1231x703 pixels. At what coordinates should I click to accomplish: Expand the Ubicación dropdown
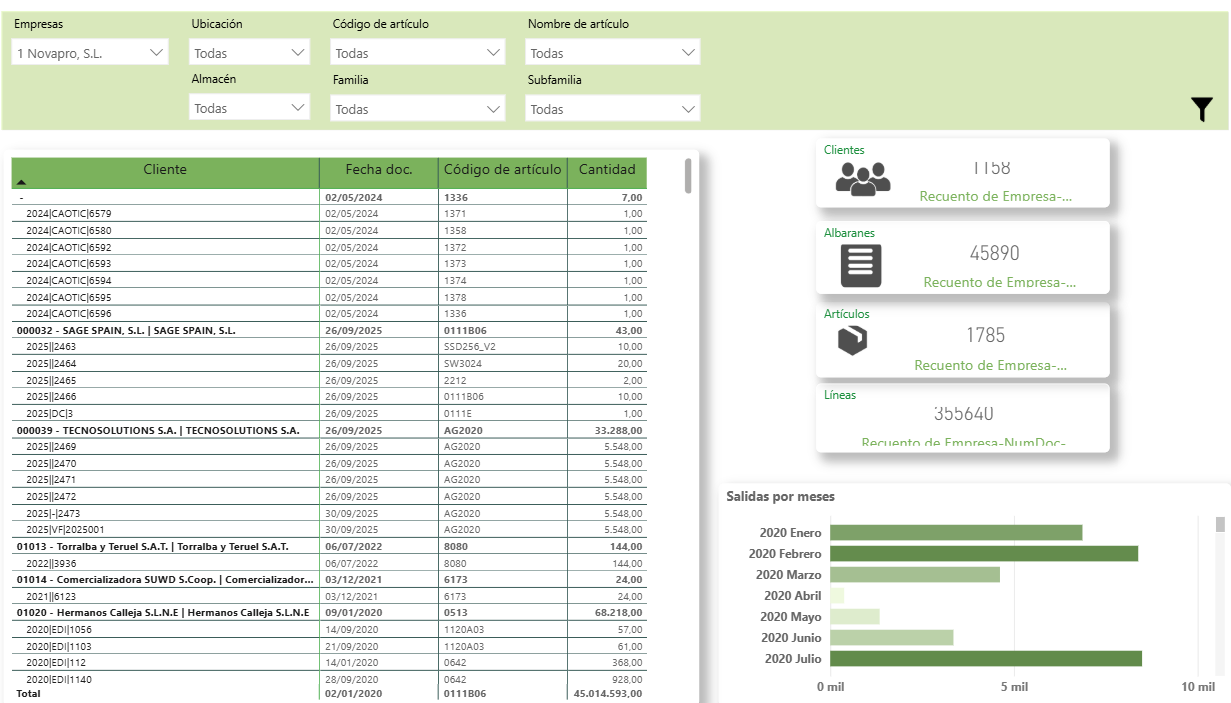click(250, 53)
